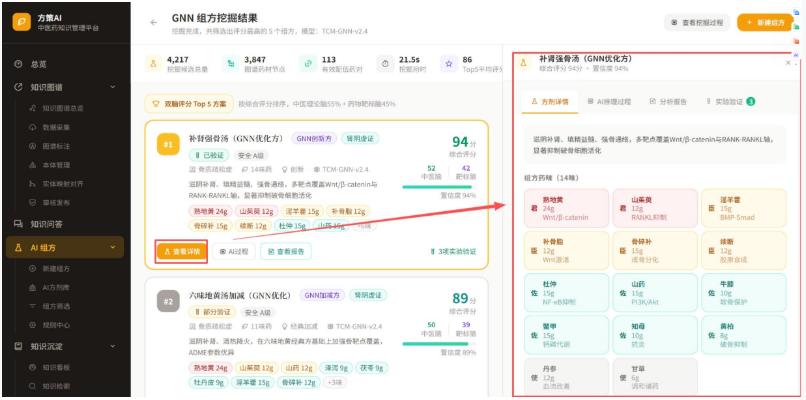Click the 淫羊藿 herb tile in detail panel
The height and width of the screenshot is (400, 806).
click(743, 208)
